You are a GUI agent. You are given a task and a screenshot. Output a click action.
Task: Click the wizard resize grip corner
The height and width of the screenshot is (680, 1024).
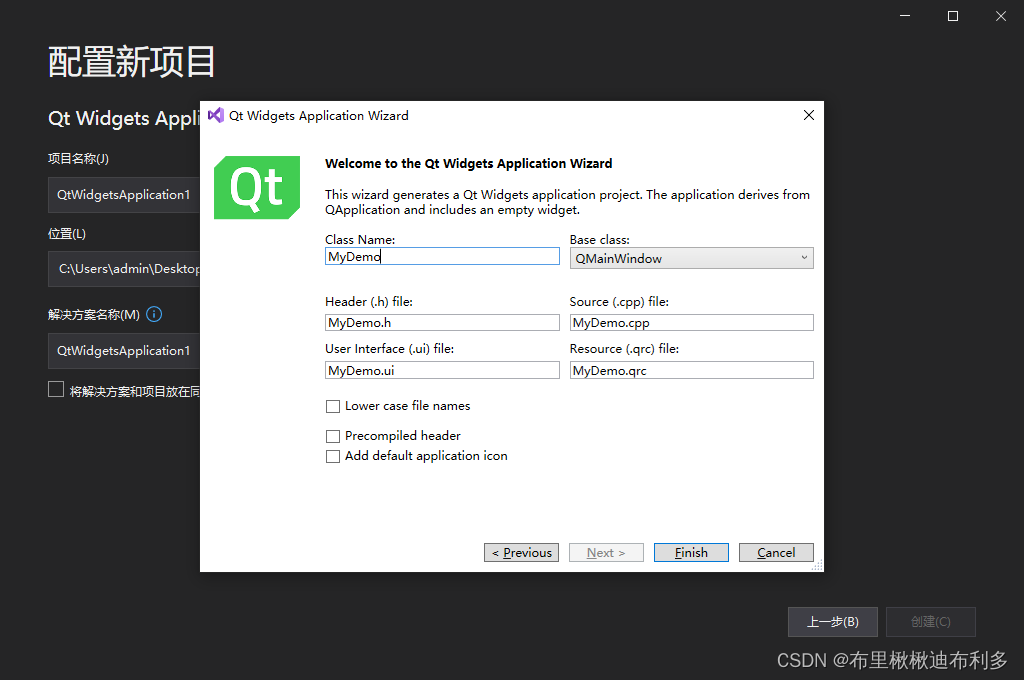coord(818,566)
